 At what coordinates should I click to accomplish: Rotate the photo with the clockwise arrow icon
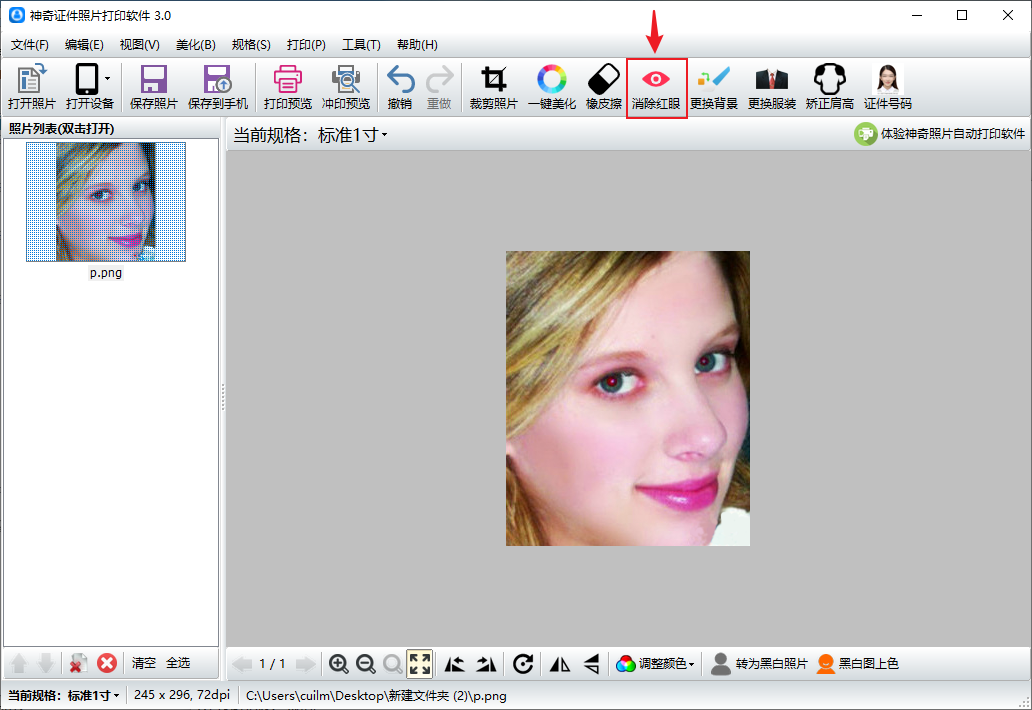click(522, 663)
